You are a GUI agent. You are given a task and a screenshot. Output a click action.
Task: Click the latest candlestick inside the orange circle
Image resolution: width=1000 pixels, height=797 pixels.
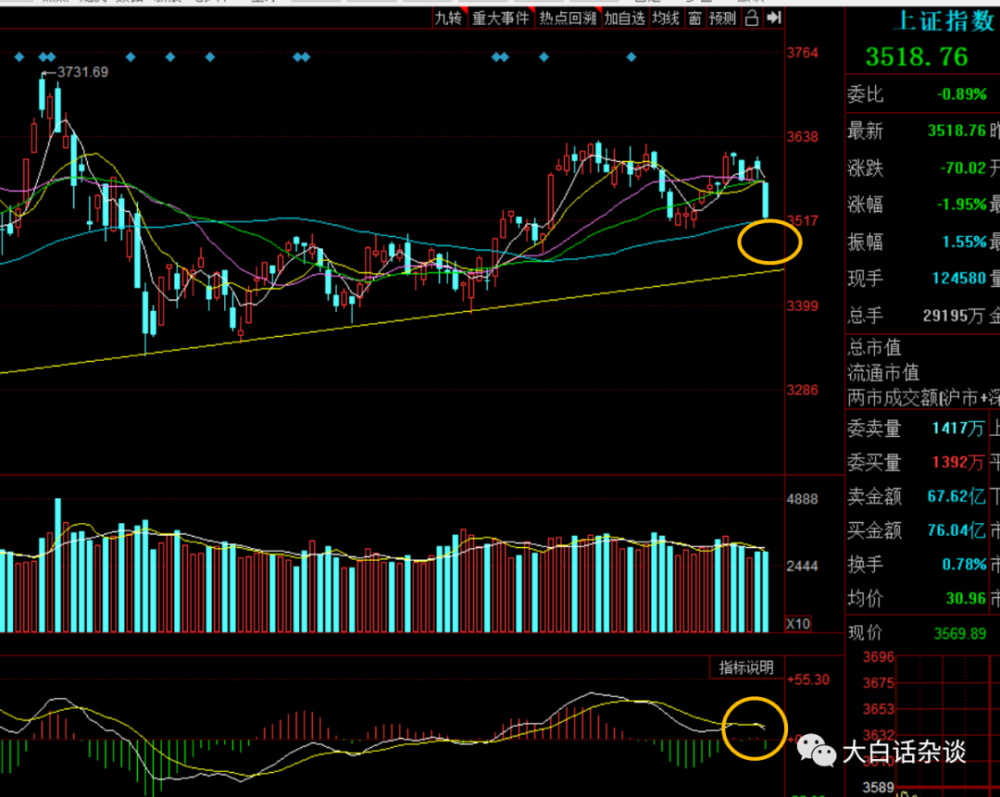tap(767, 199)
